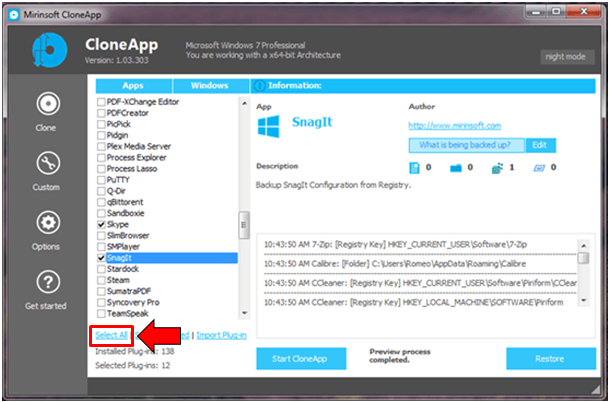Open the Options gear icon
Viewport: 609px width, 402px height.
pos(48,223)
